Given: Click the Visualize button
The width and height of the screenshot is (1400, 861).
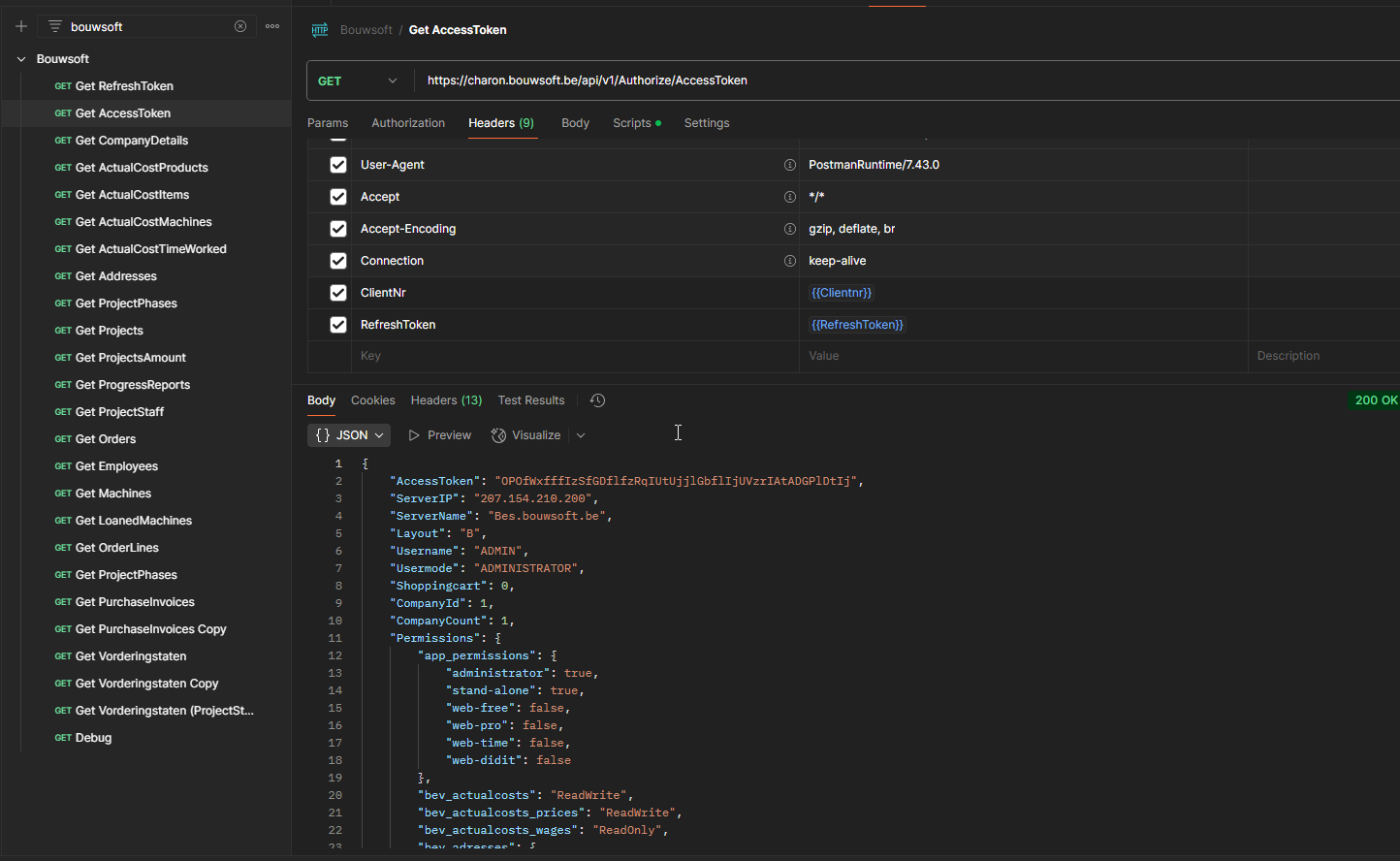Looking at the screenshot, I should (x=526, y=435).
